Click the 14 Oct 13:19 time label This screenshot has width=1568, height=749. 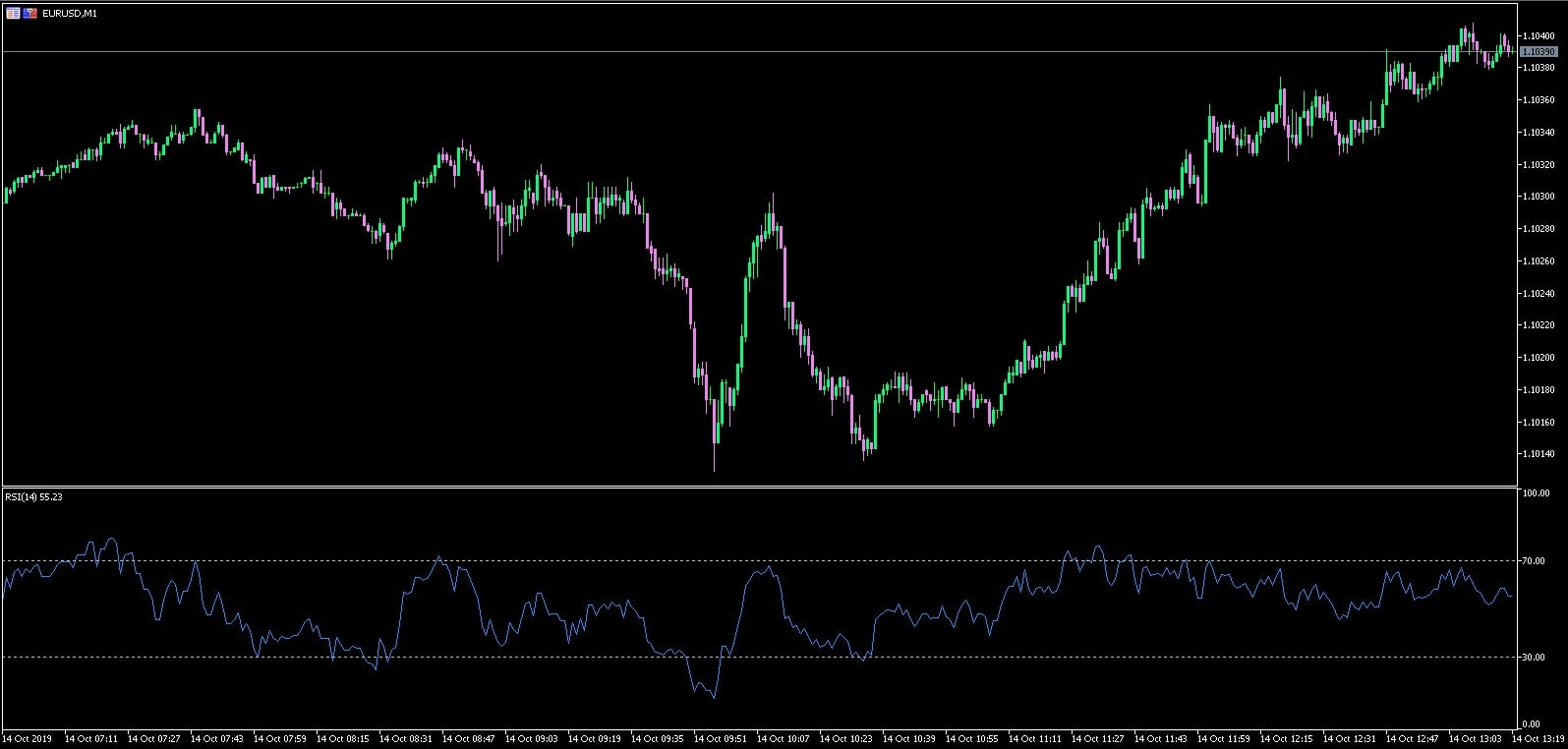[1539, 738]
